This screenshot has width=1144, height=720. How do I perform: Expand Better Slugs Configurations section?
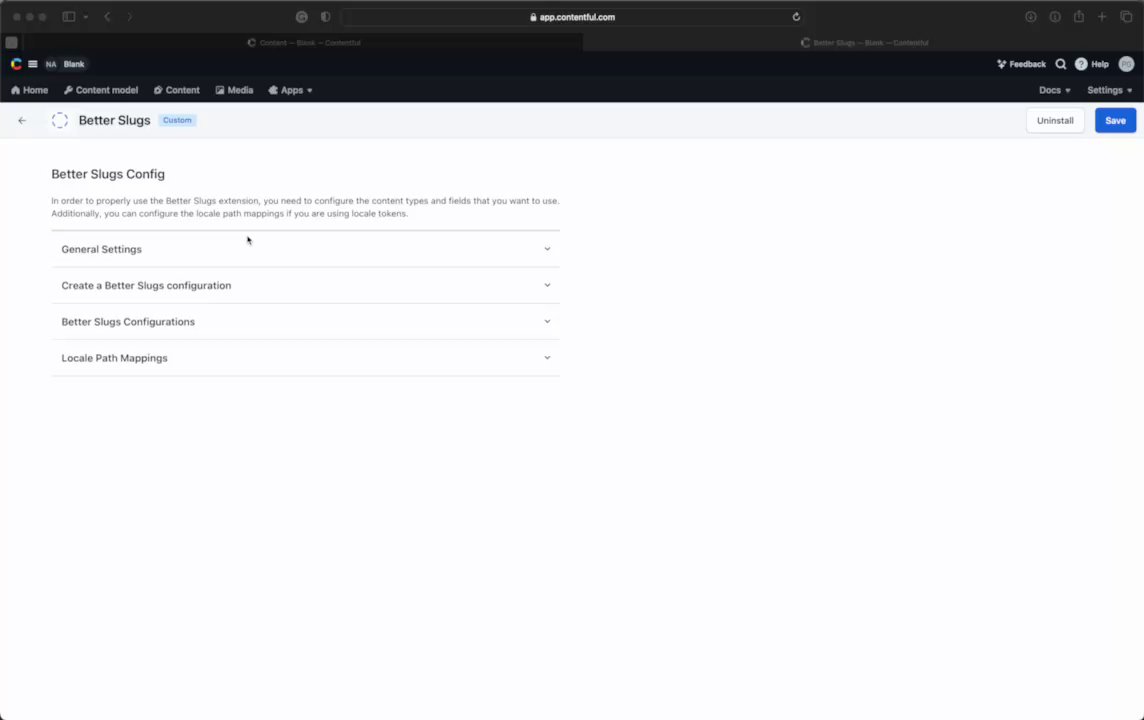[305, 322]
